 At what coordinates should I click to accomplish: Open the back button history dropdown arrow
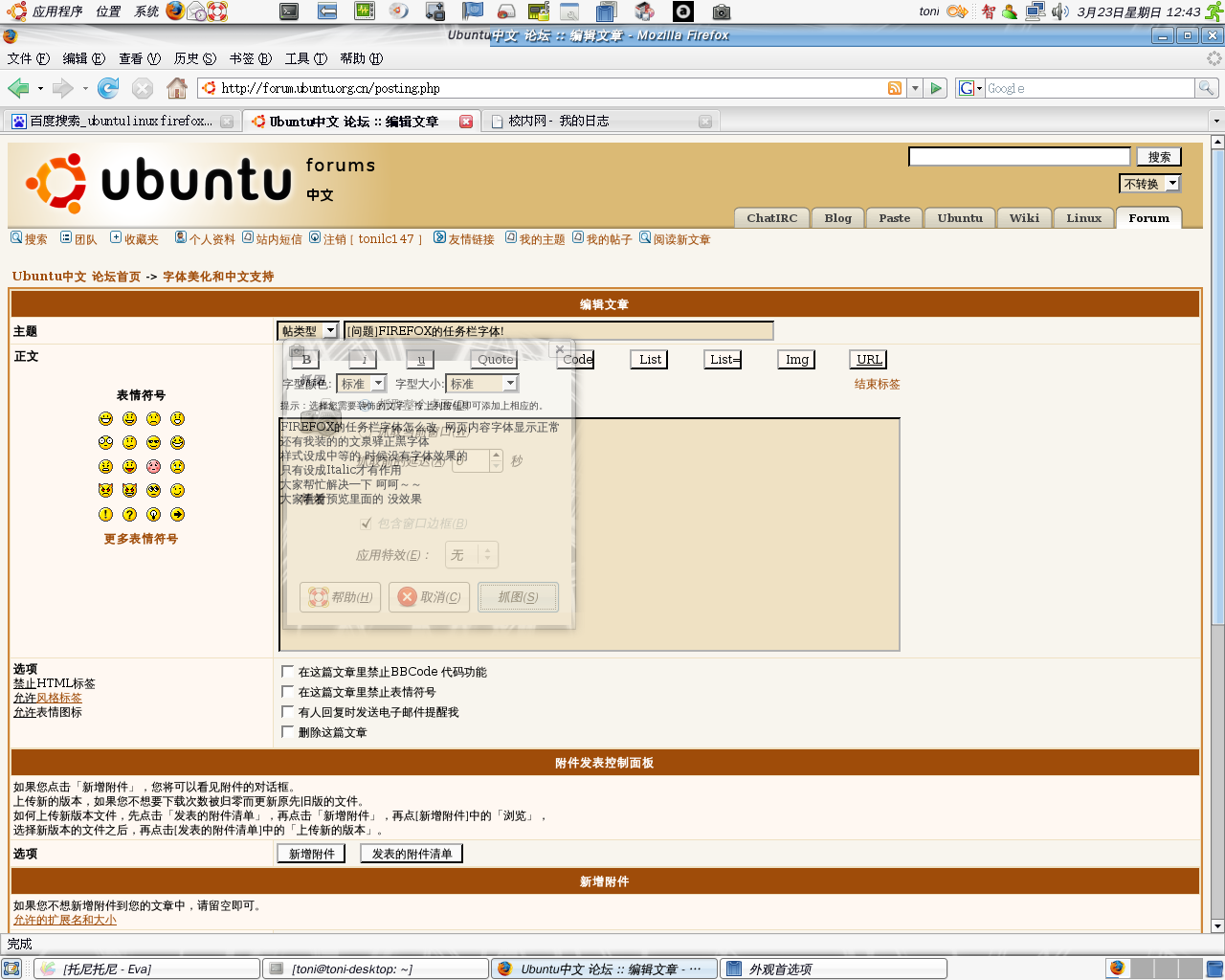pyautogui.click(x=40, y=88)
